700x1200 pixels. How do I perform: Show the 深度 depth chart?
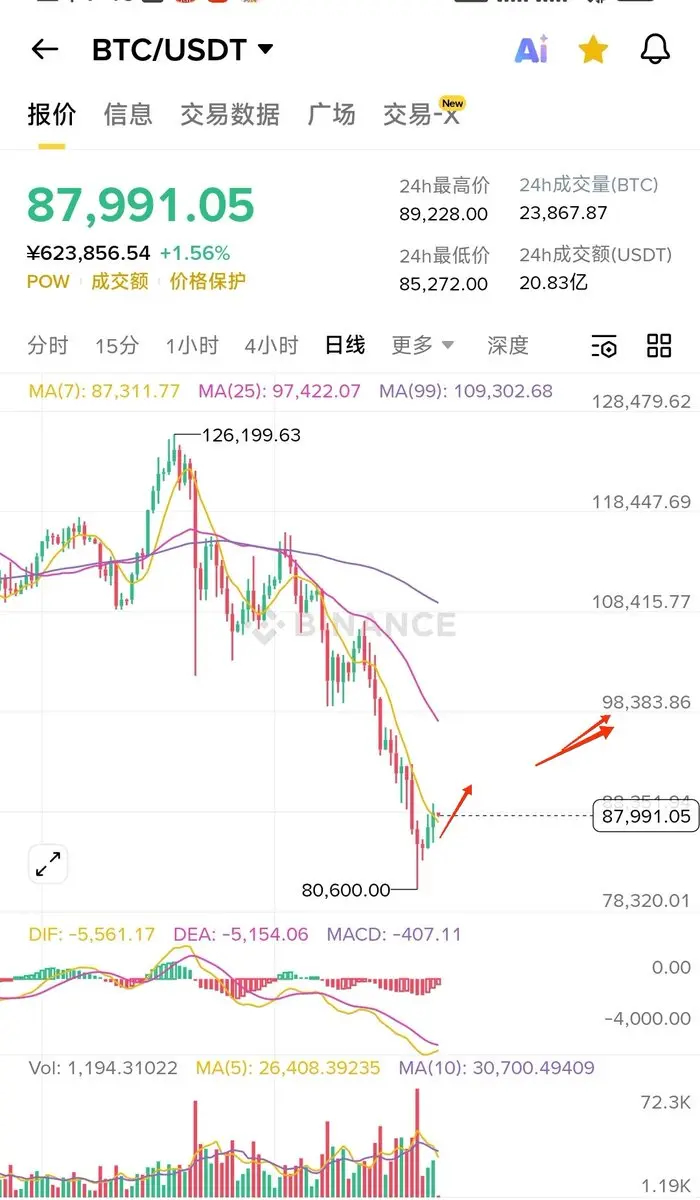click(x=508, y=345)
